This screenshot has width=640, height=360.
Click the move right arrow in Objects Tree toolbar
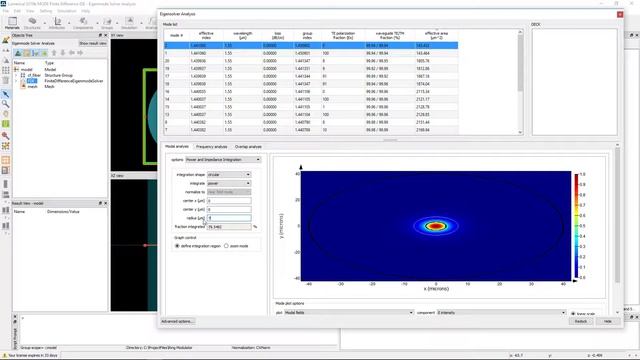tap(80, 53)
